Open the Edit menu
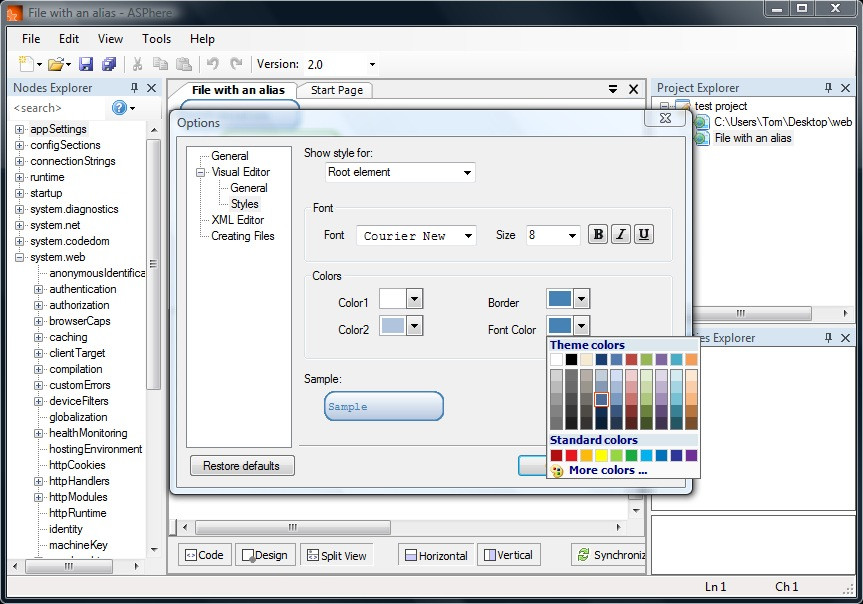This screenshot has height=604, width=863. [x=69, y=39]
